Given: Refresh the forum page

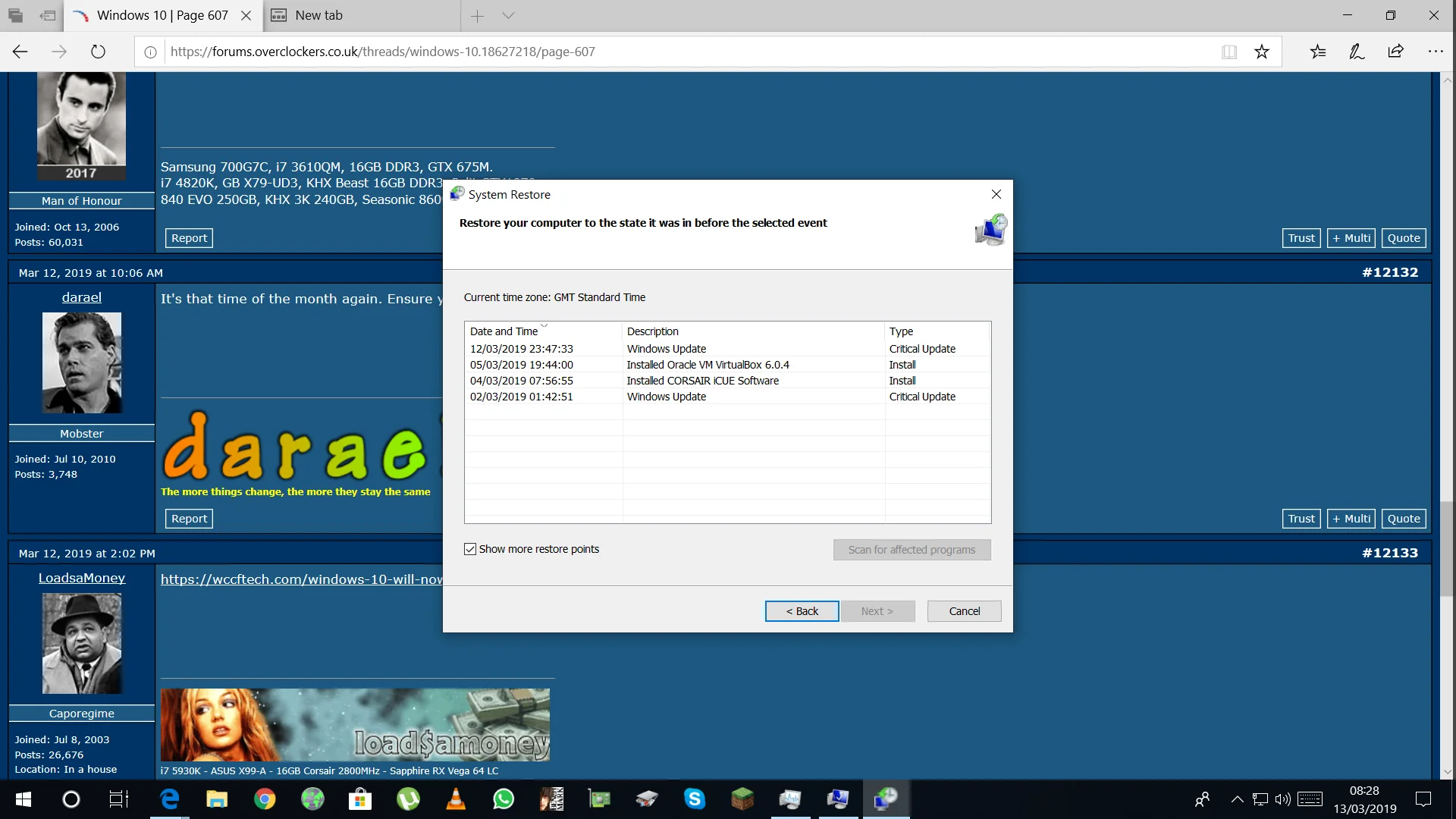Looking at the screenshot, I should pos(98,52).
